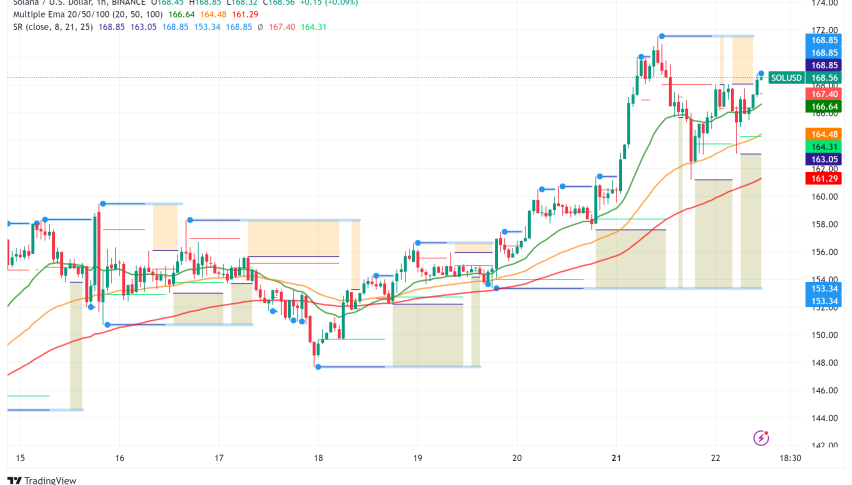Click the 146.00 tick on price scale
Screen dimensions: 852x485
[824, 390]
